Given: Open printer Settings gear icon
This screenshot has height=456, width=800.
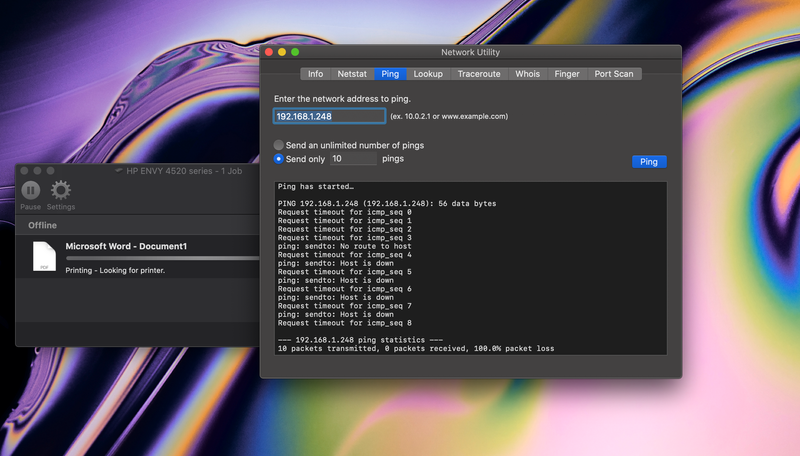Looking at the screenshot, I should coord(61,190).
